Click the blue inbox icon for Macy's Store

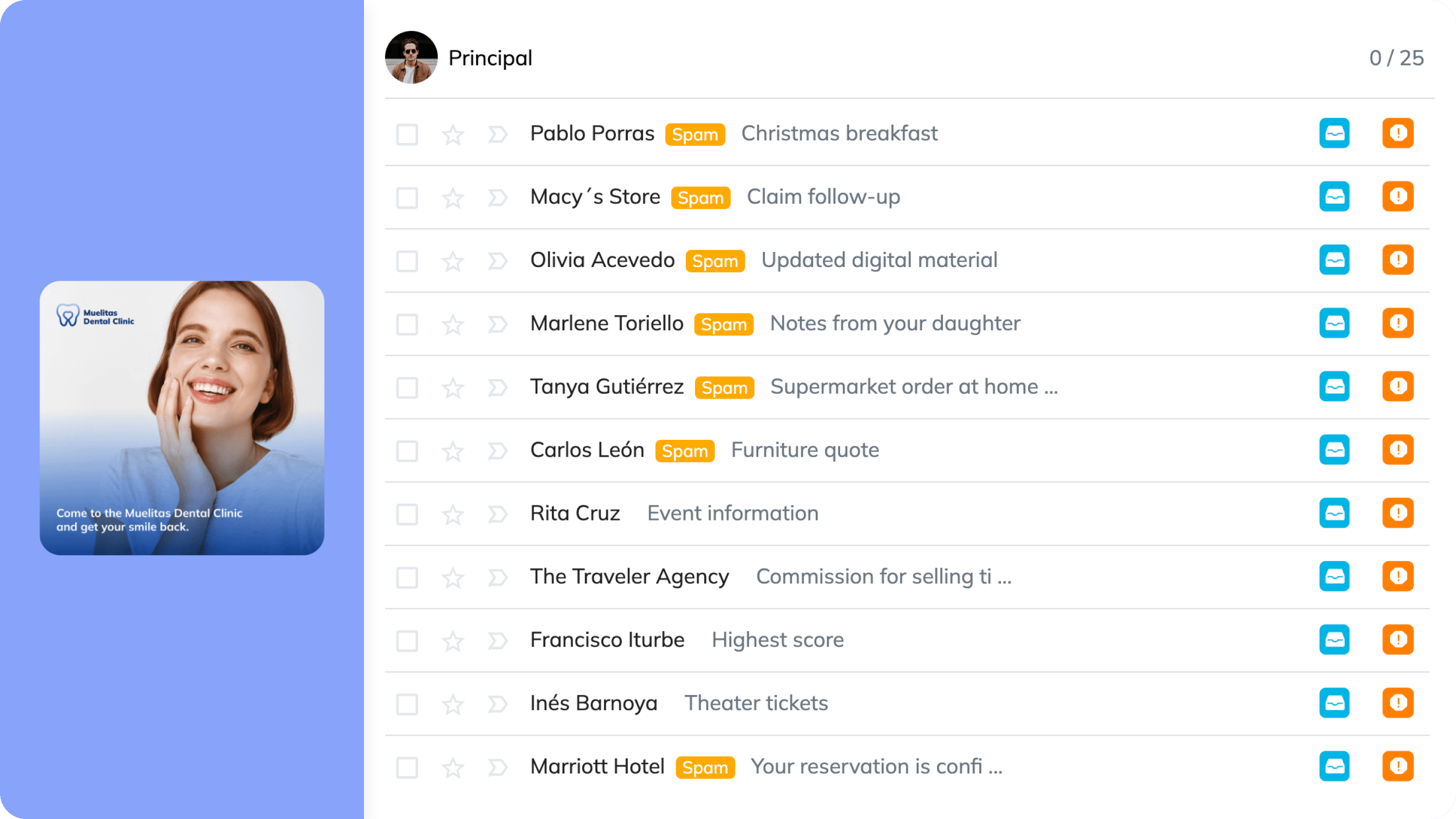(x=1334, y=197)
